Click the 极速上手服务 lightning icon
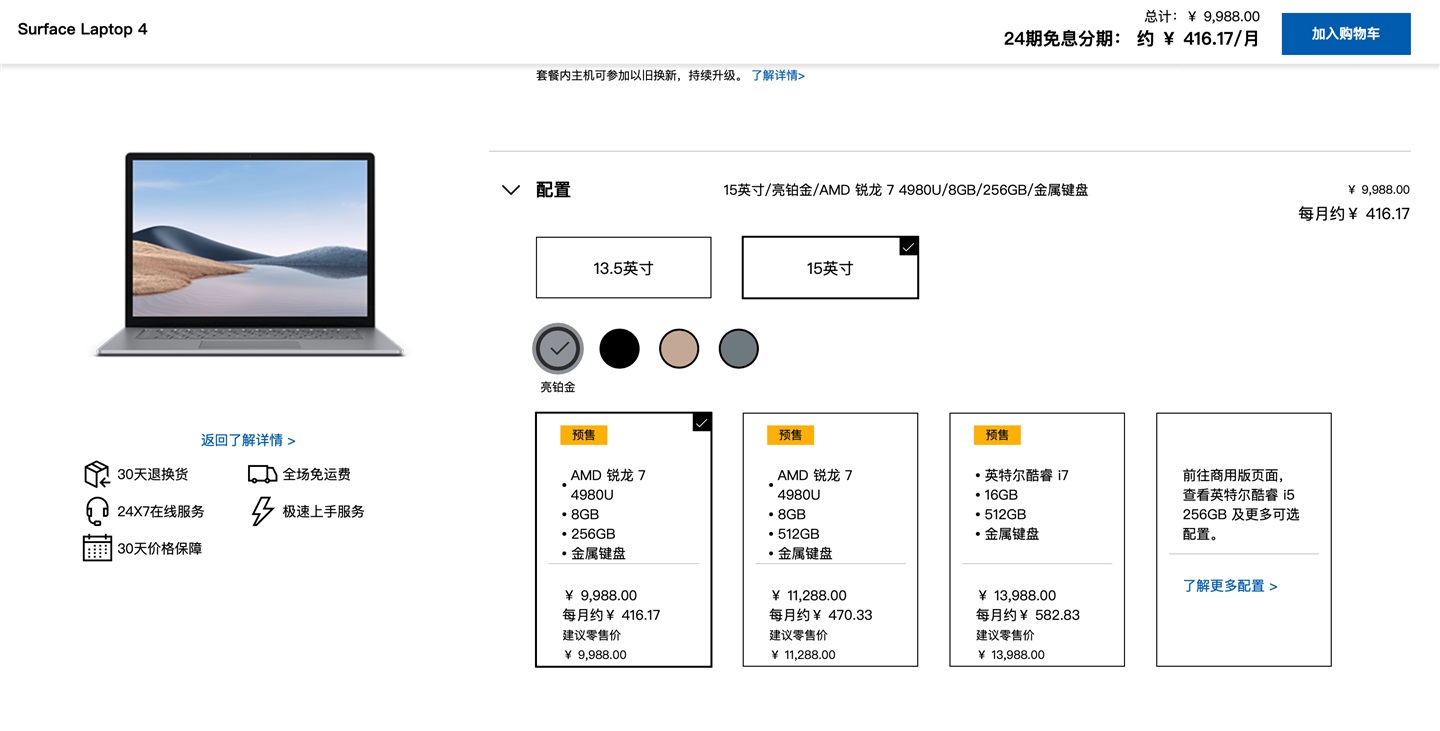The height and width of the screenshot is (731, 1440). [x=260, y=511]
